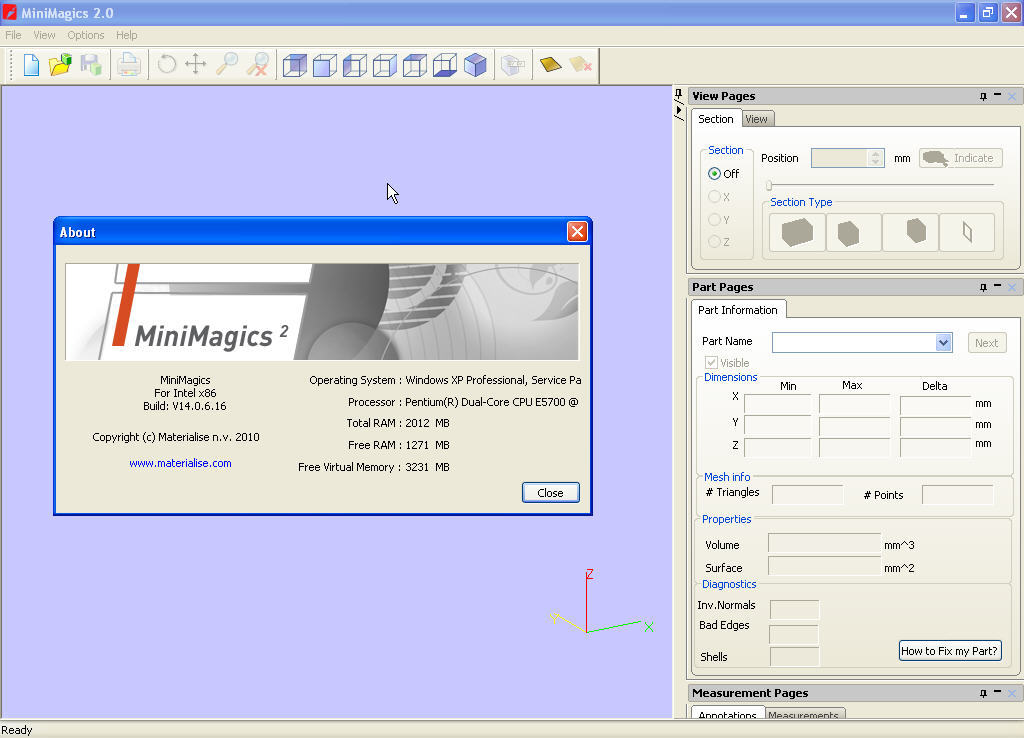Select the Annotations tab
The width and height of the screenshot is (1024, 738).
727,713
